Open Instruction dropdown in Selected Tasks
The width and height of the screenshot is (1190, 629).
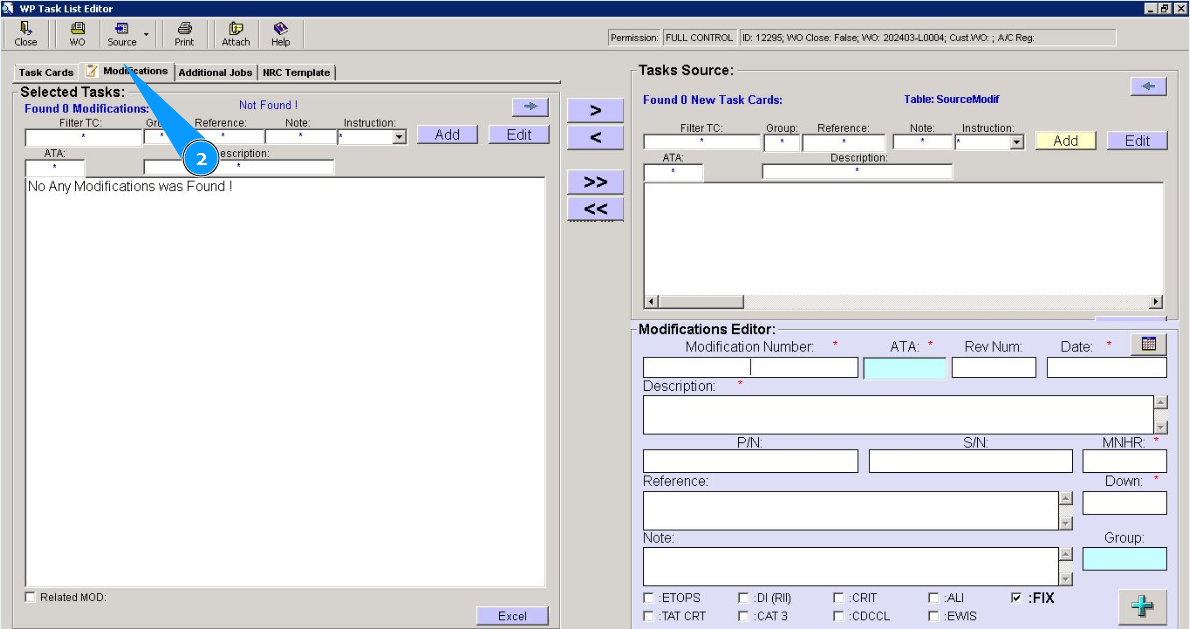click(400, 138)
